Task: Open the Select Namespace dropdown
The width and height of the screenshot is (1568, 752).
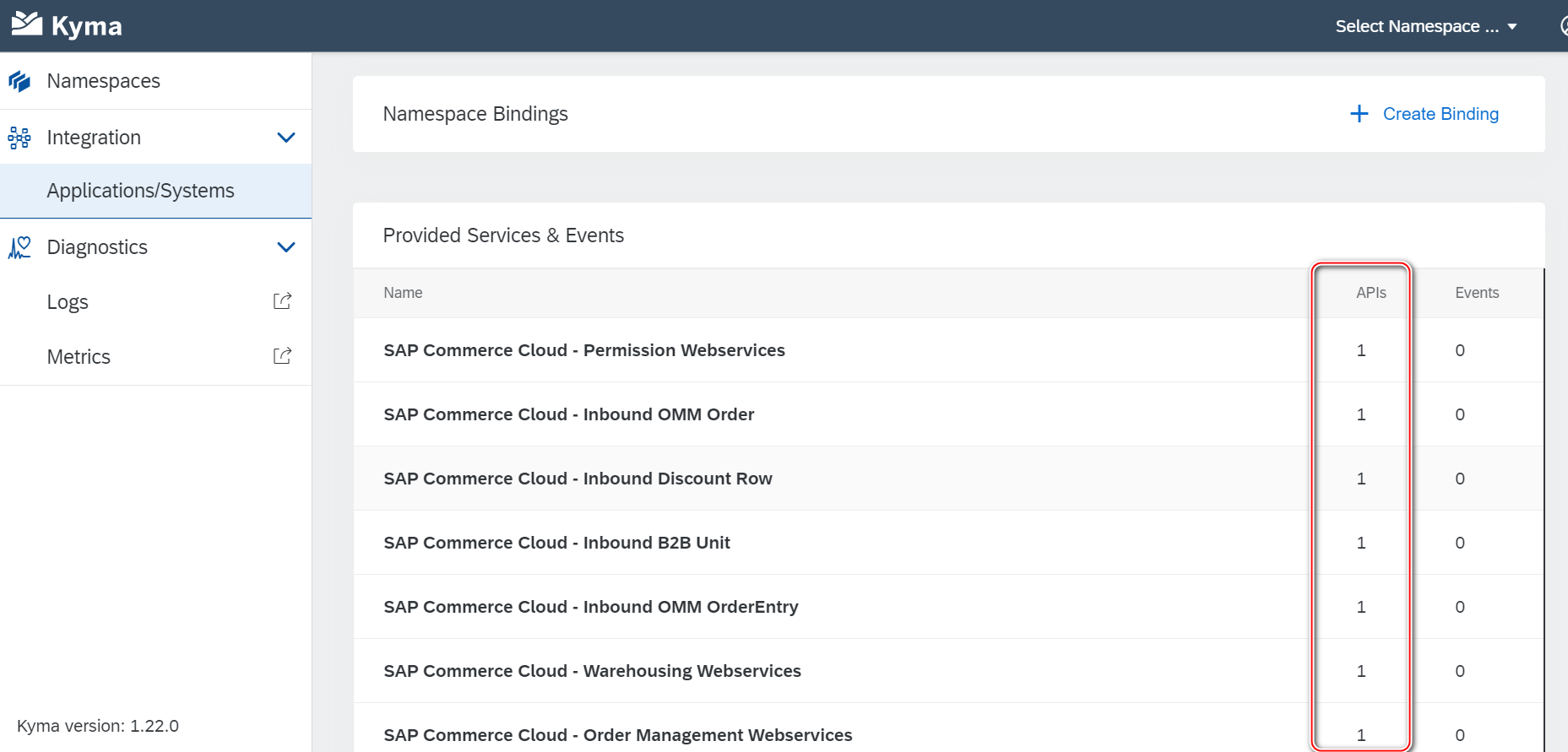Action: (1426, 26)
